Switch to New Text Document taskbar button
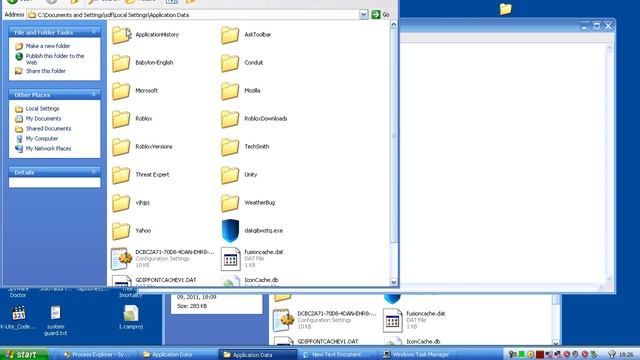The height and width of the screenshot is (360, 640). click(x=337, y=355)
